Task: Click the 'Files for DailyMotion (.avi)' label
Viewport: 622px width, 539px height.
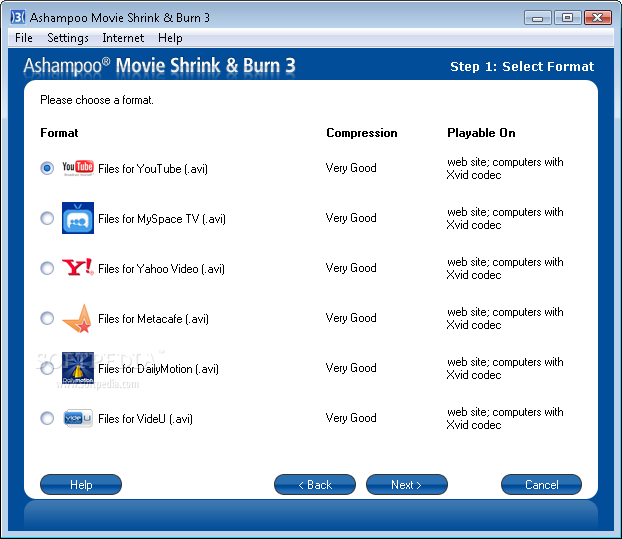Action: 158,369
